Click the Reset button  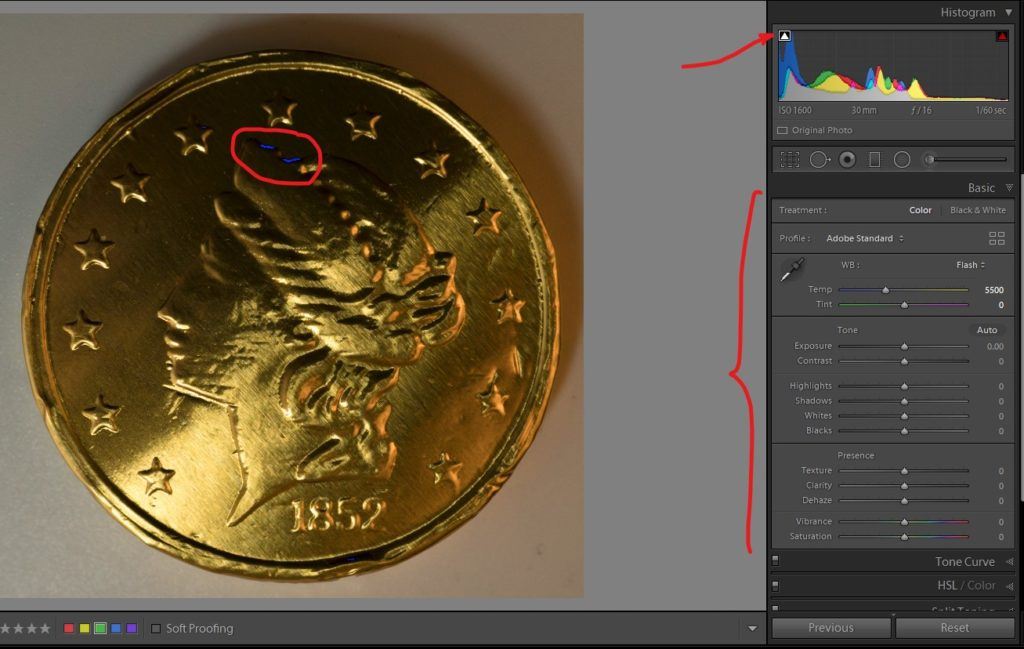[x=954, y=627]
